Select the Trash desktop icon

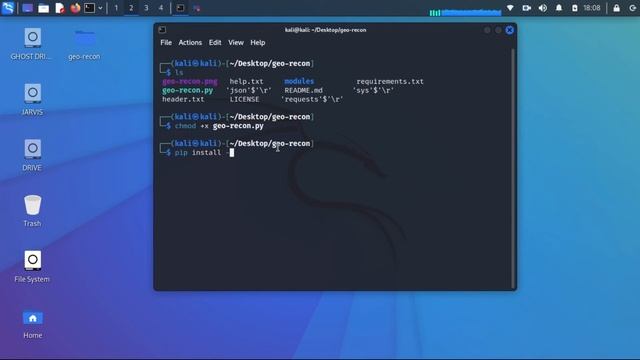click(32, 211)
